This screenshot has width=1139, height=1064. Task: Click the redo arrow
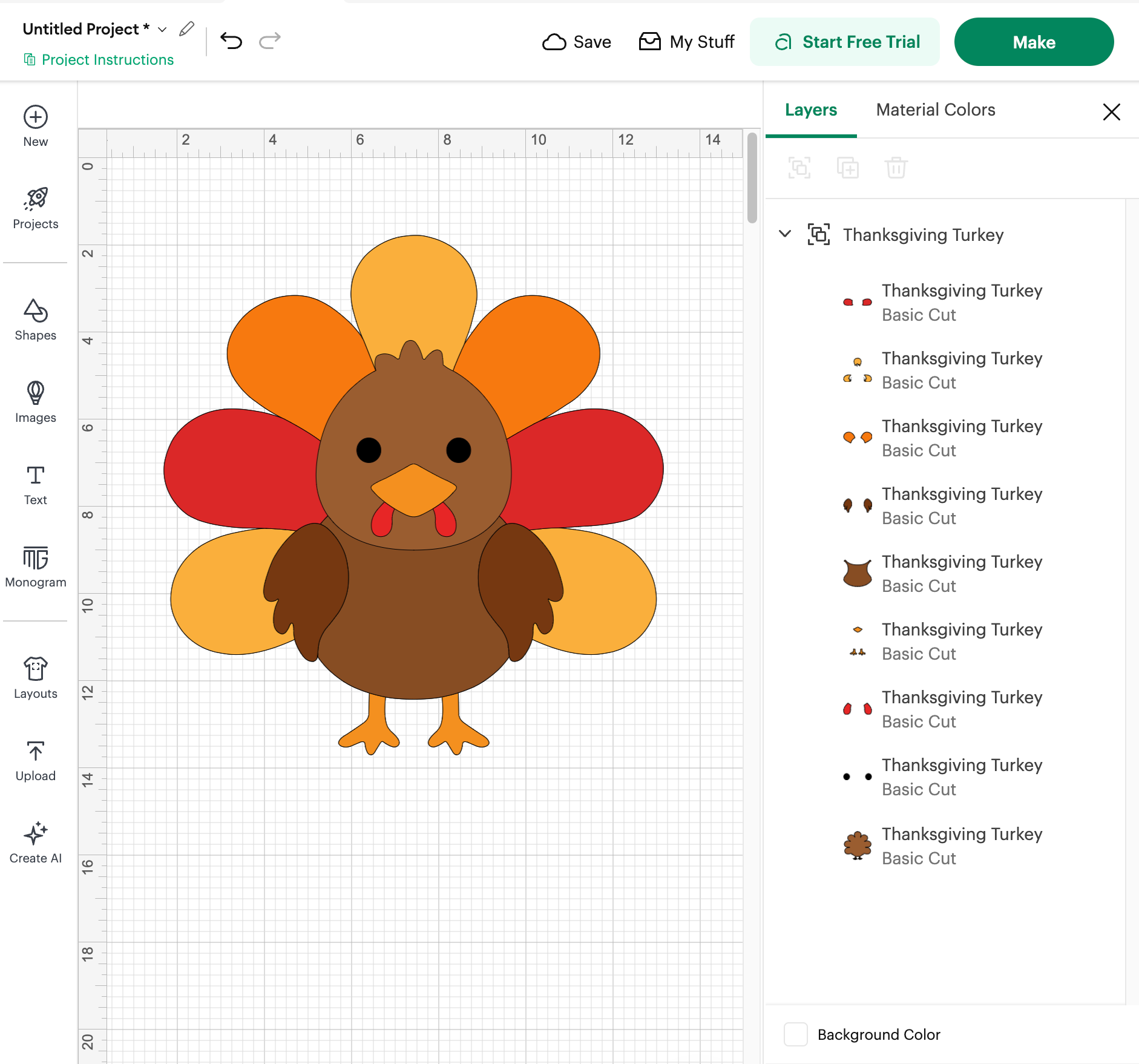[270, 41]
